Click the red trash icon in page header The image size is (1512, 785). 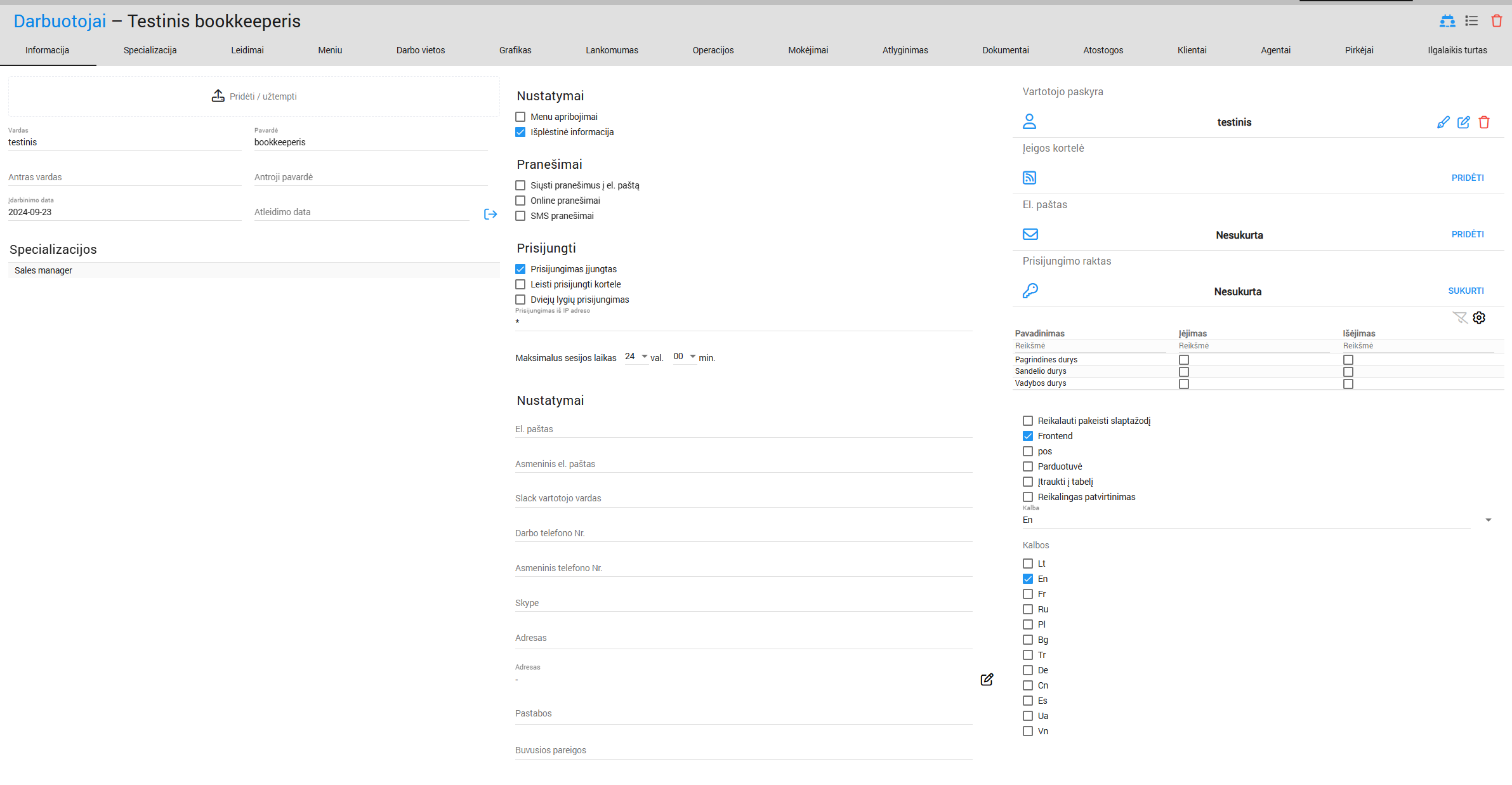1496,21
